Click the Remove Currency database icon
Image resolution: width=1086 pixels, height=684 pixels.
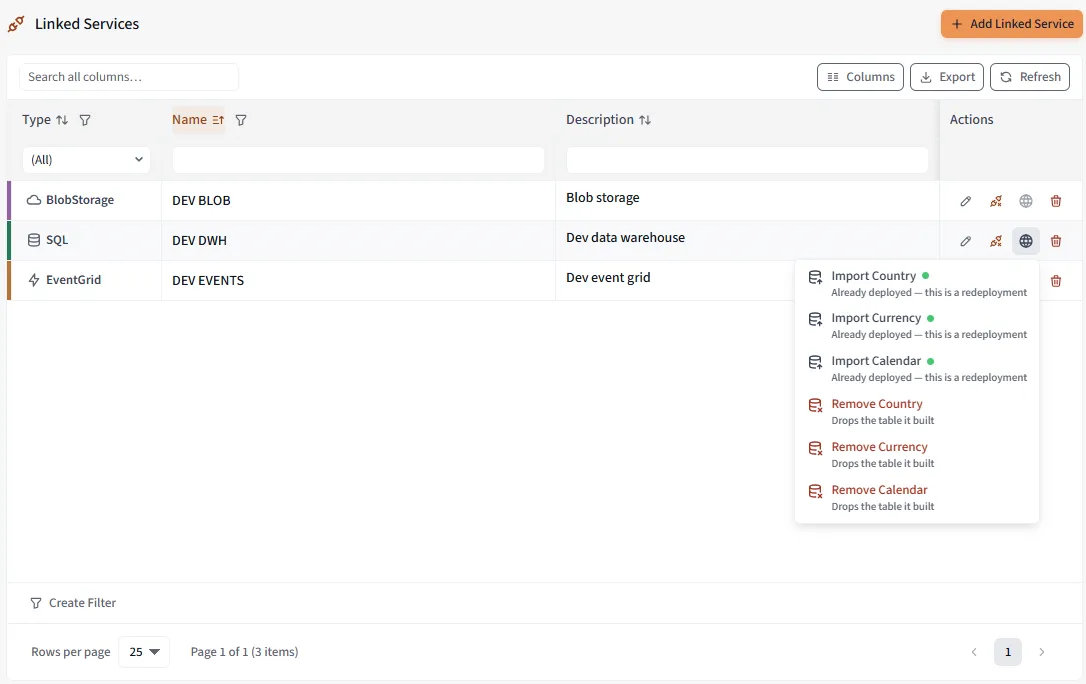815,449
